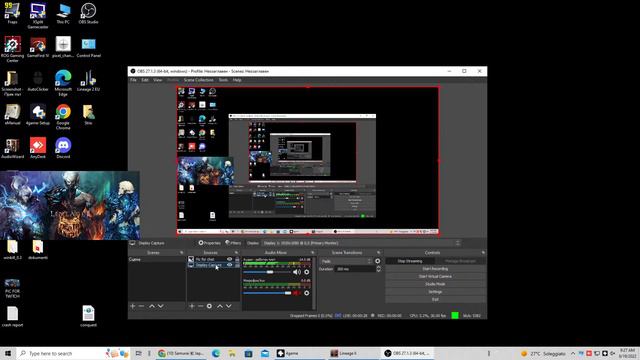Viewport: 640px width, 360px height.
Task: Enable Studio Mode button
Action: tap(436, 284)
